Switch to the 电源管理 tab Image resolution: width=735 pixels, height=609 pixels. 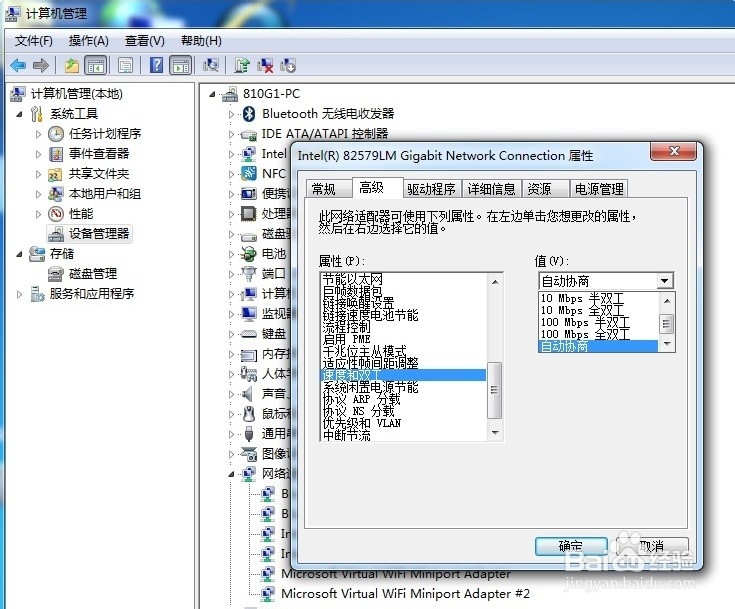tap(599, 189)
